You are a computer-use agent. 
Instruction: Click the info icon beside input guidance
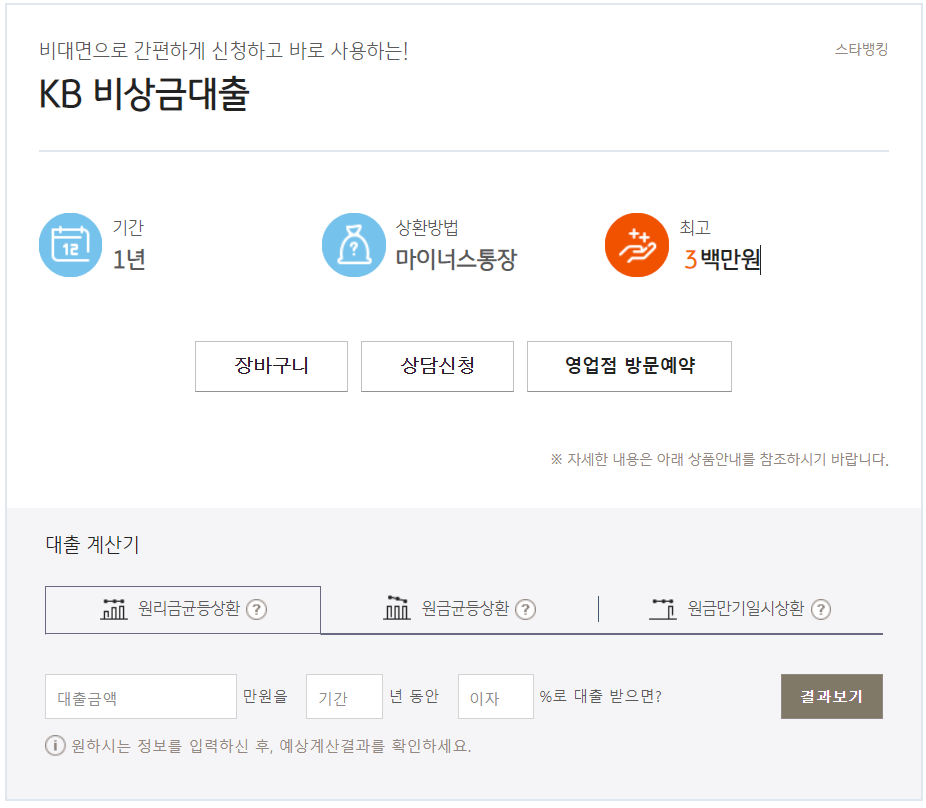point(55,745)
